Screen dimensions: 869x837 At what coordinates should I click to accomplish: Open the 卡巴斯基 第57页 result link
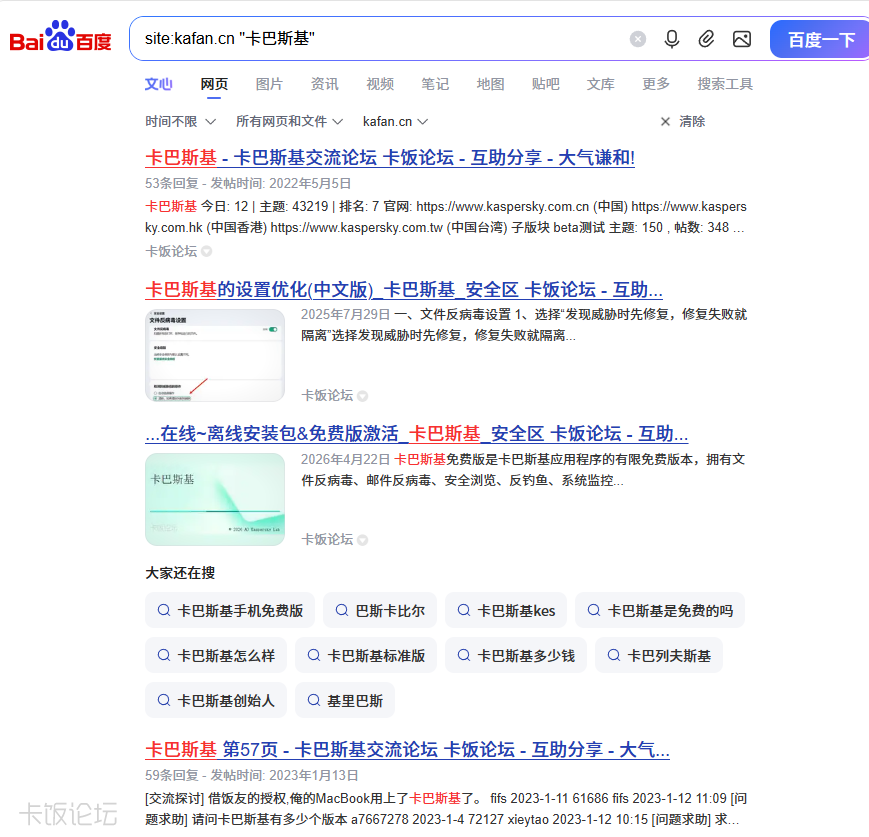click(x=407, y=749)
